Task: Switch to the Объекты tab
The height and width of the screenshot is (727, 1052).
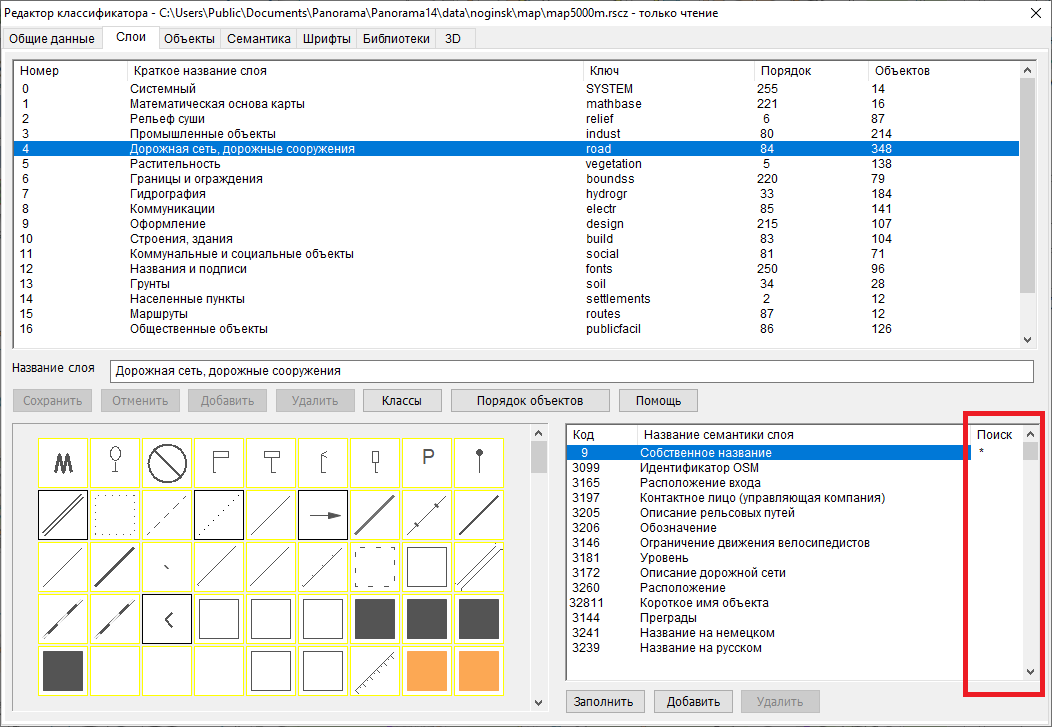Action: click(x=189, y=39)
